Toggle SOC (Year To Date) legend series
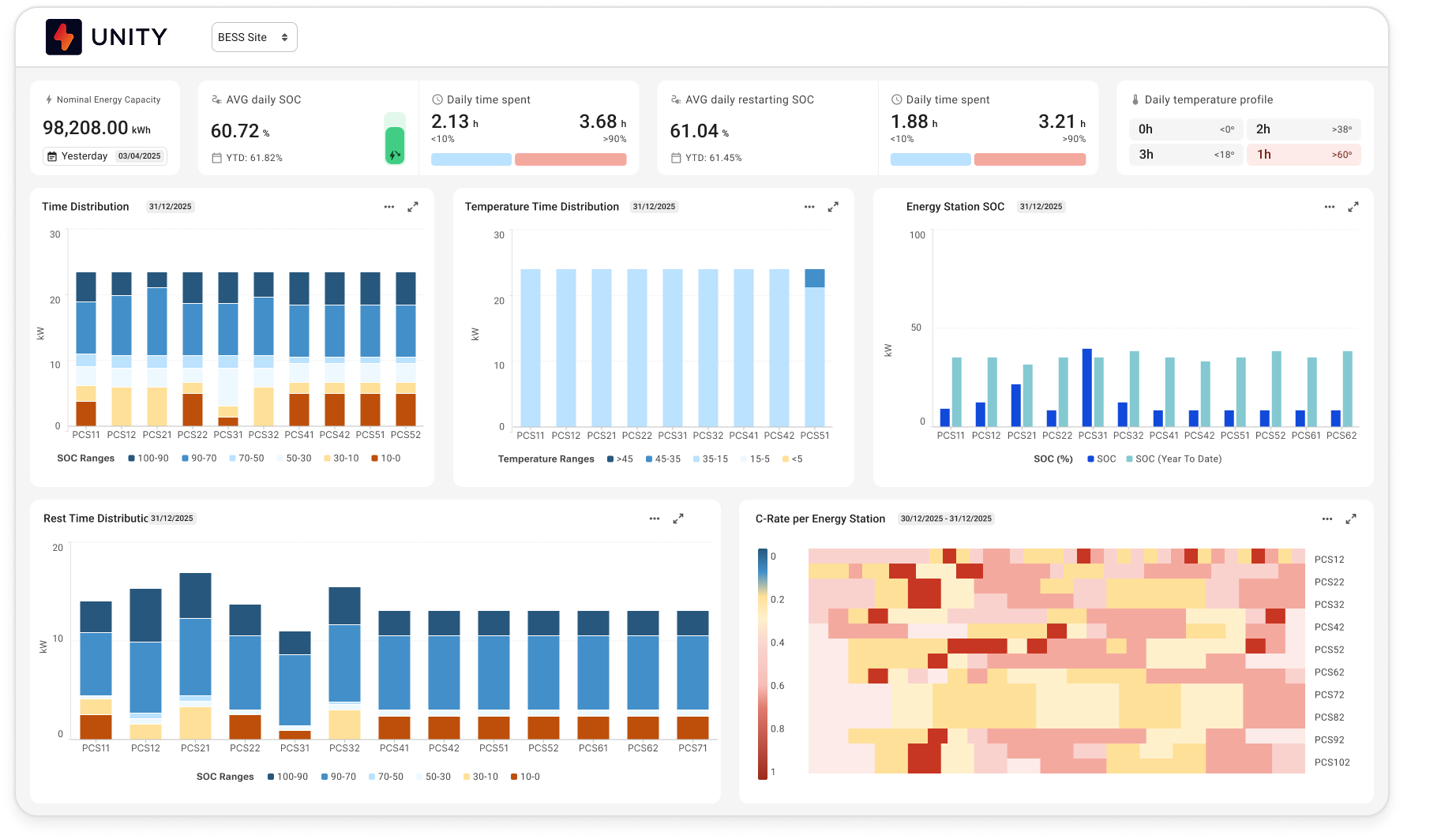 [x=1173, y=459]
